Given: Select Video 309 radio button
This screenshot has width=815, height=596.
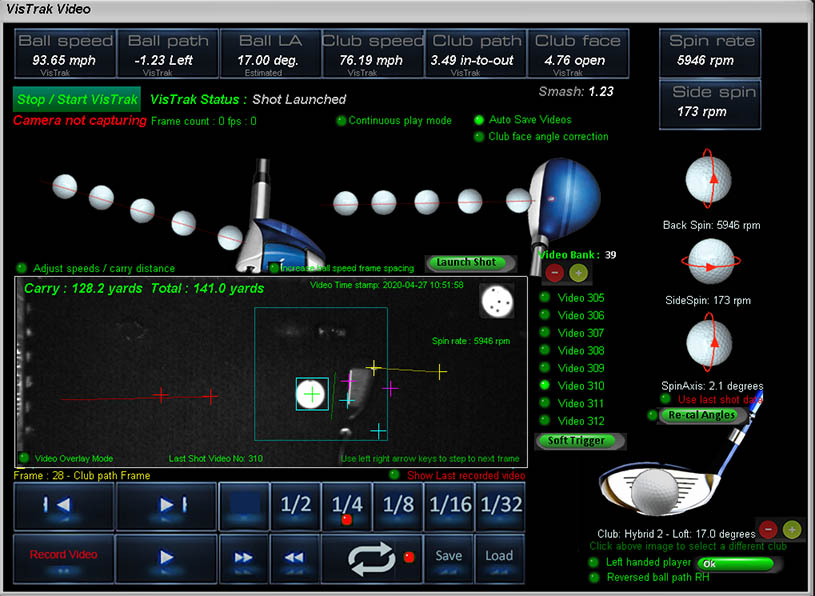Looking at the screenshot, I should coord(544,367).
